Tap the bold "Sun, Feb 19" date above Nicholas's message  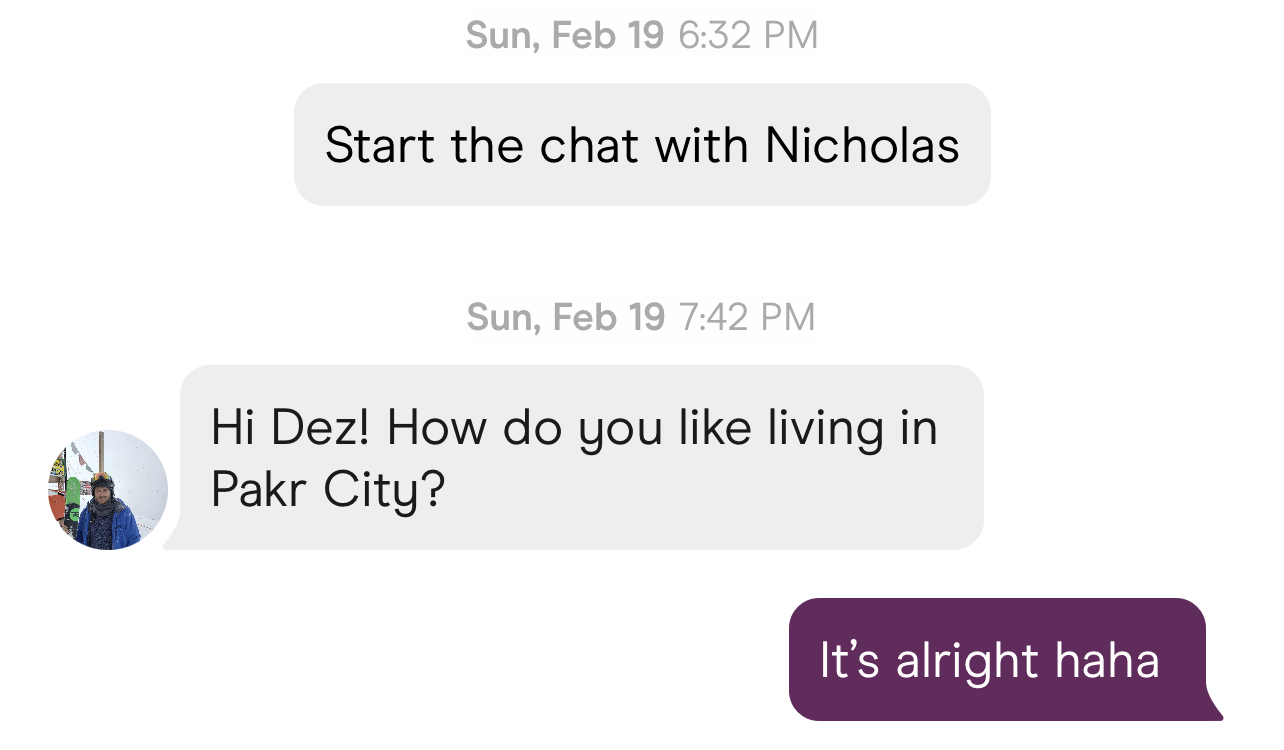(565, 318)
